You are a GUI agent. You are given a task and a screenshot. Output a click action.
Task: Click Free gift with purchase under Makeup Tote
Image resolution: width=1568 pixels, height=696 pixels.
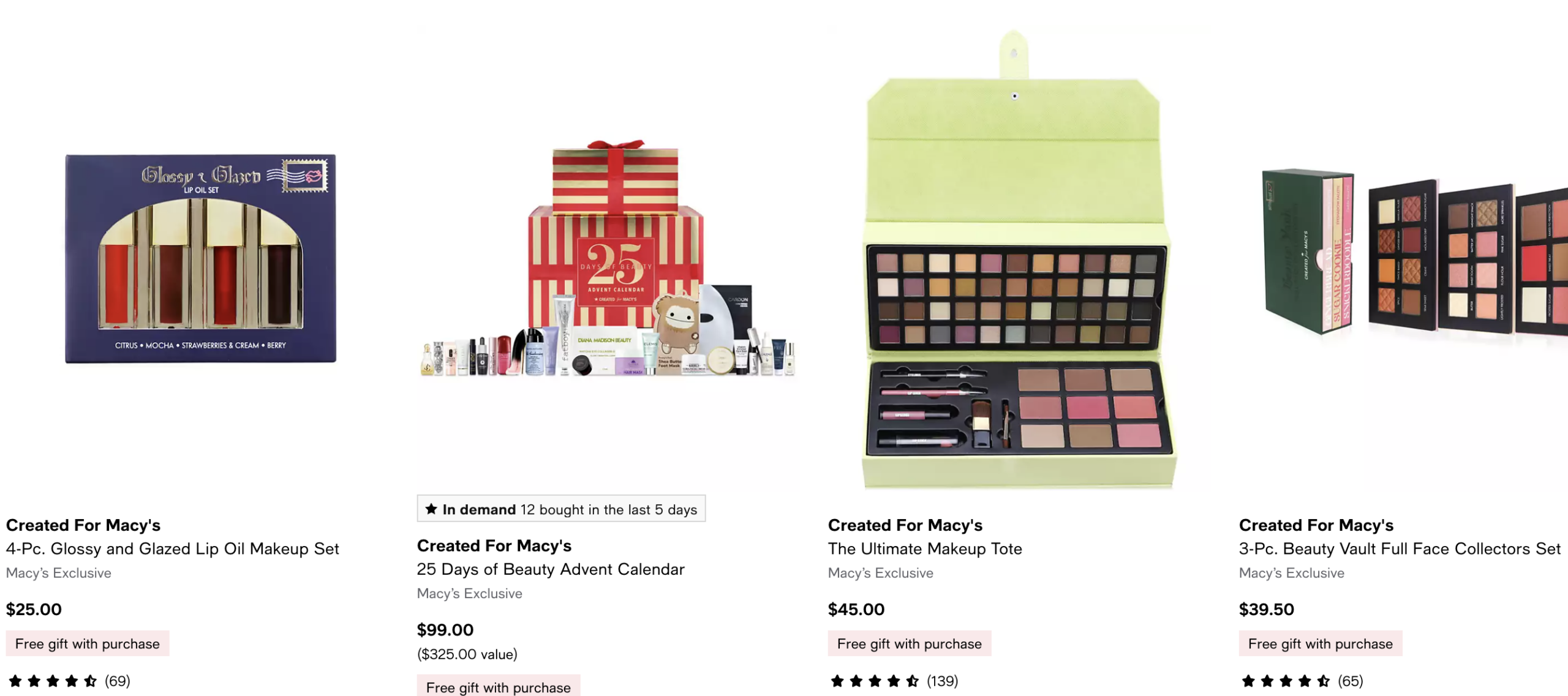point(910,643)
